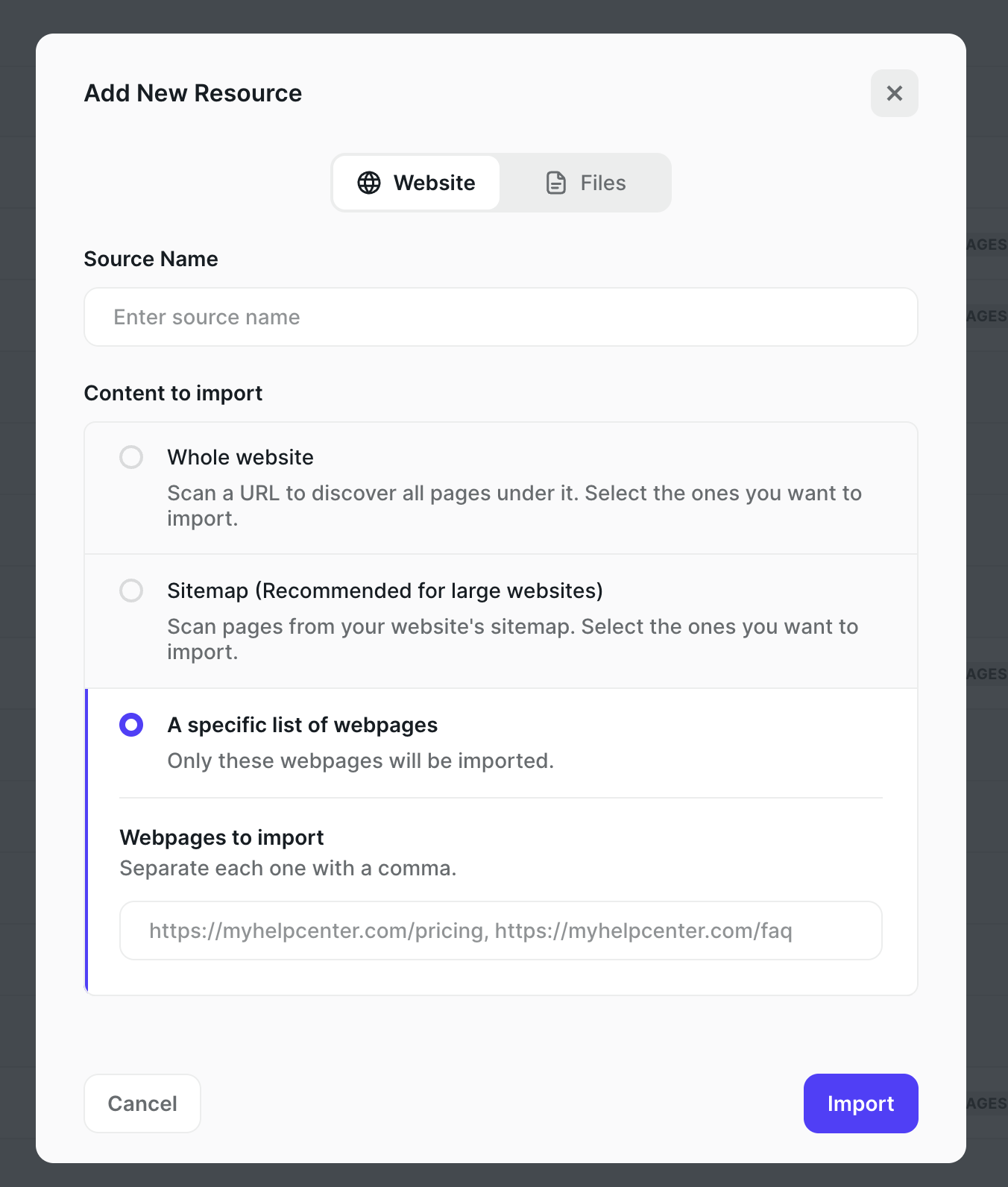Select the specific list of webpages radio
Viewport: 1008px width, 1187px height.
131,725
